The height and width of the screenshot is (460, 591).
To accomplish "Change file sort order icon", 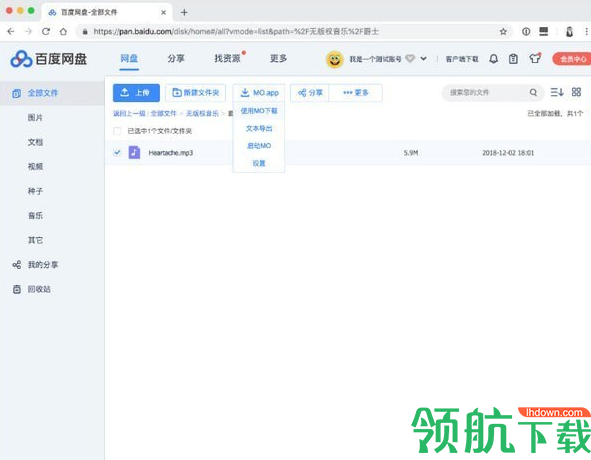I will [557, 92].
